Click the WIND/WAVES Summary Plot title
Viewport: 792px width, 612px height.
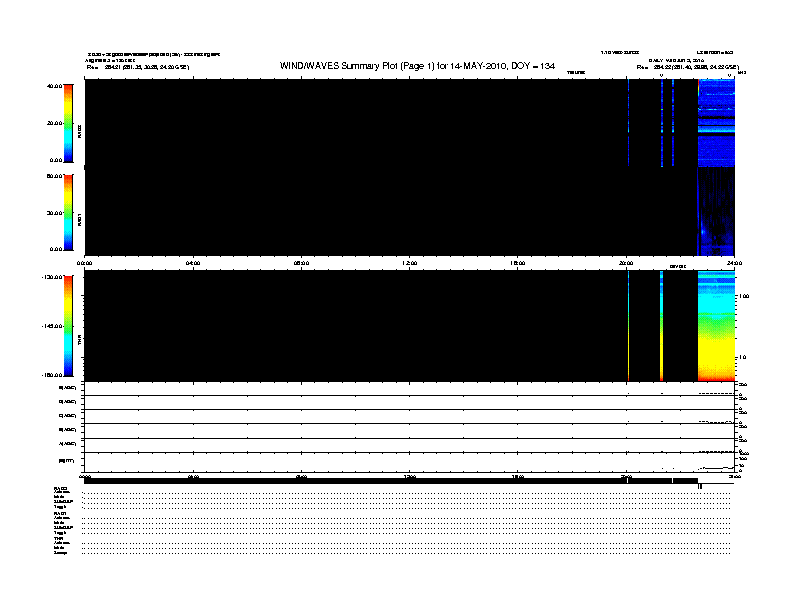tap(417, 66)
